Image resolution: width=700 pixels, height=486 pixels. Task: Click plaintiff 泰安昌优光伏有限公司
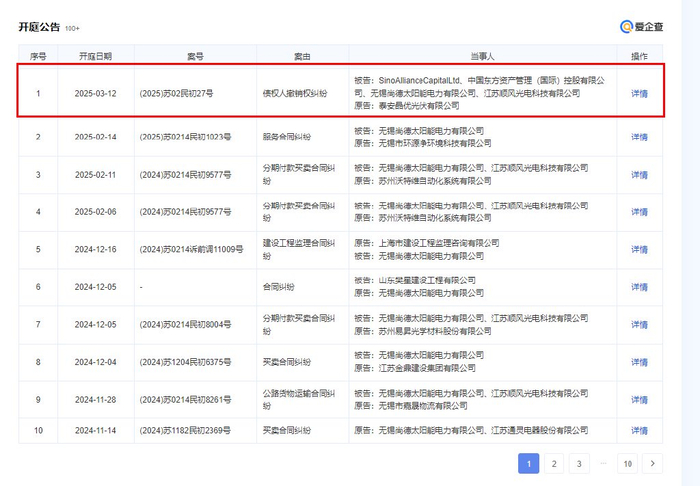click(x=419, y=106)
